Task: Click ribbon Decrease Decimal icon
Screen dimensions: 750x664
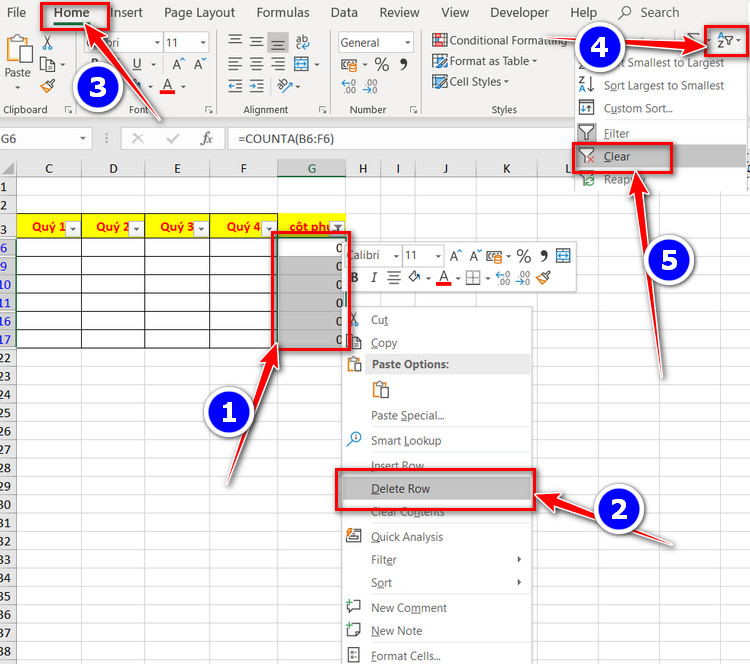Action: tap(371, 86)
